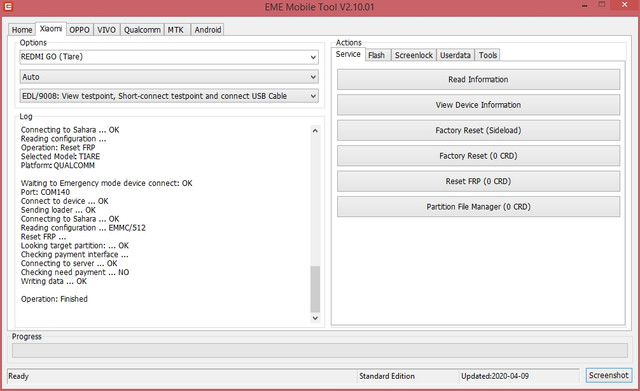Click 'Sending loader ... OK' log line
Screen dimensions: 640x391
tap(58, 210)
